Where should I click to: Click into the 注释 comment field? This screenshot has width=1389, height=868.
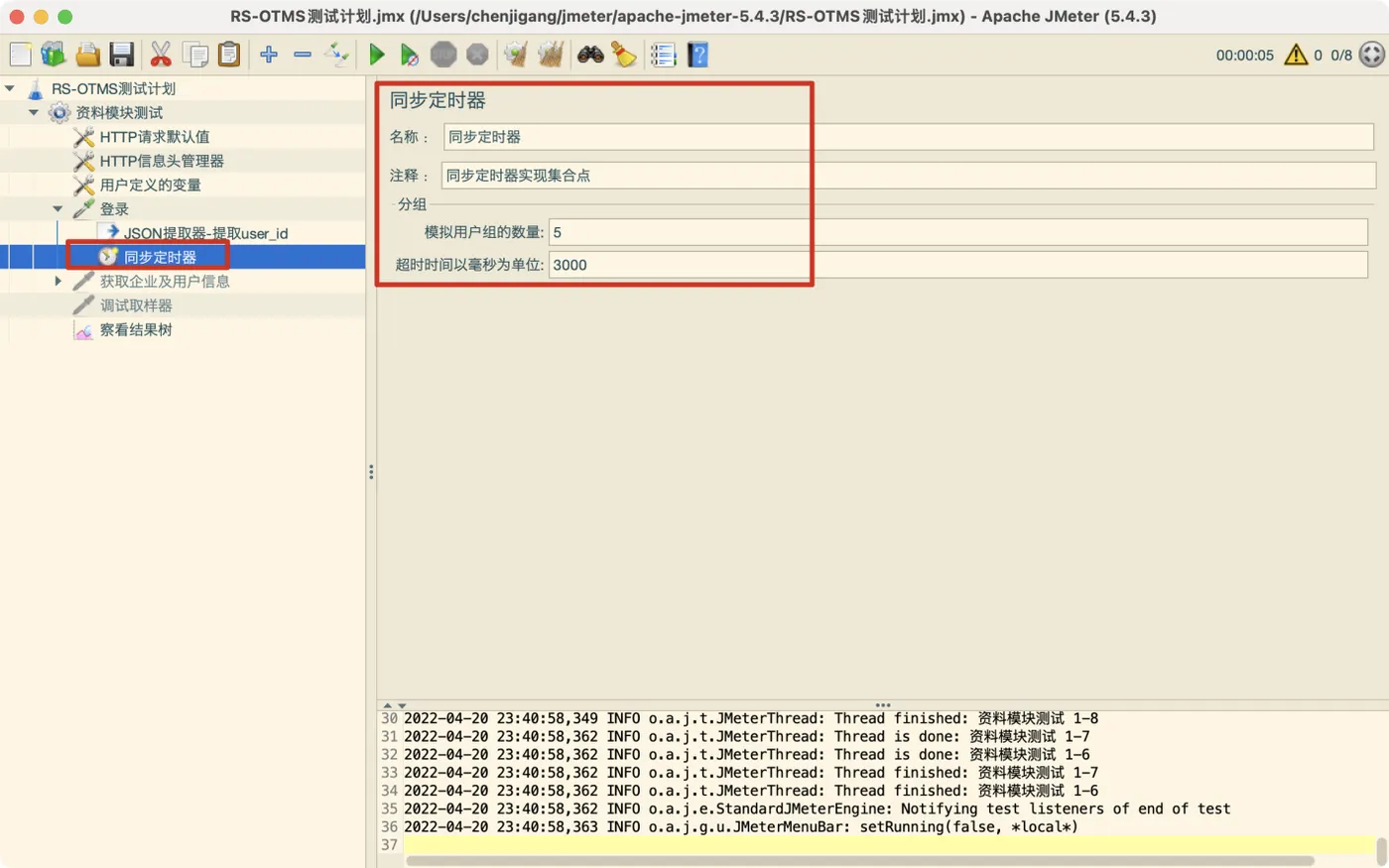tap(908, 176)
